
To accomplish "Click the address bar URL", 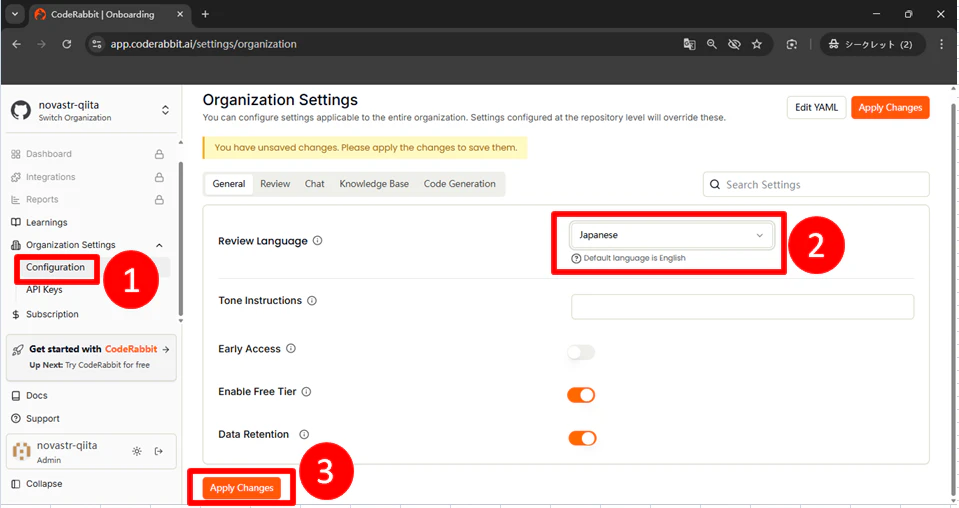I will (203, 44).
